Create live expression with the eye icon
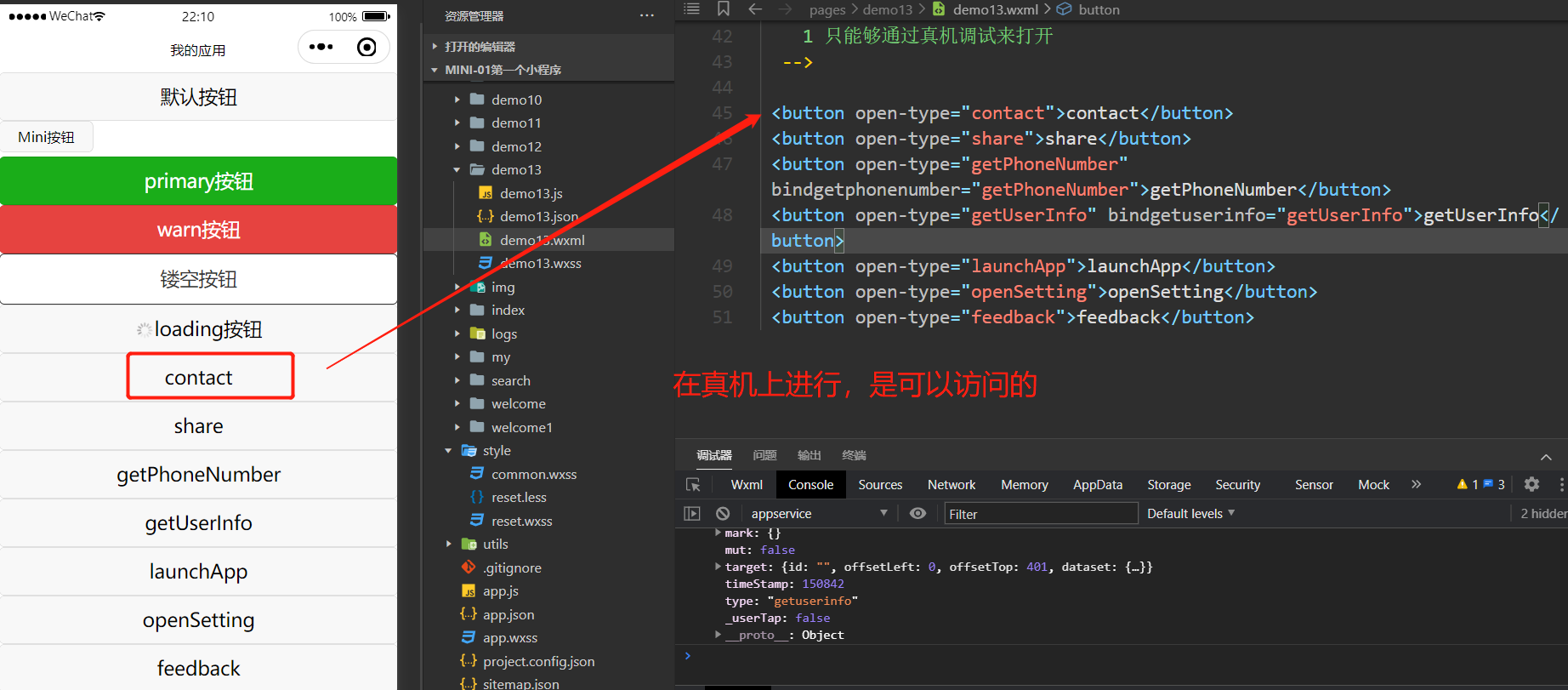 tap(918, 513)
